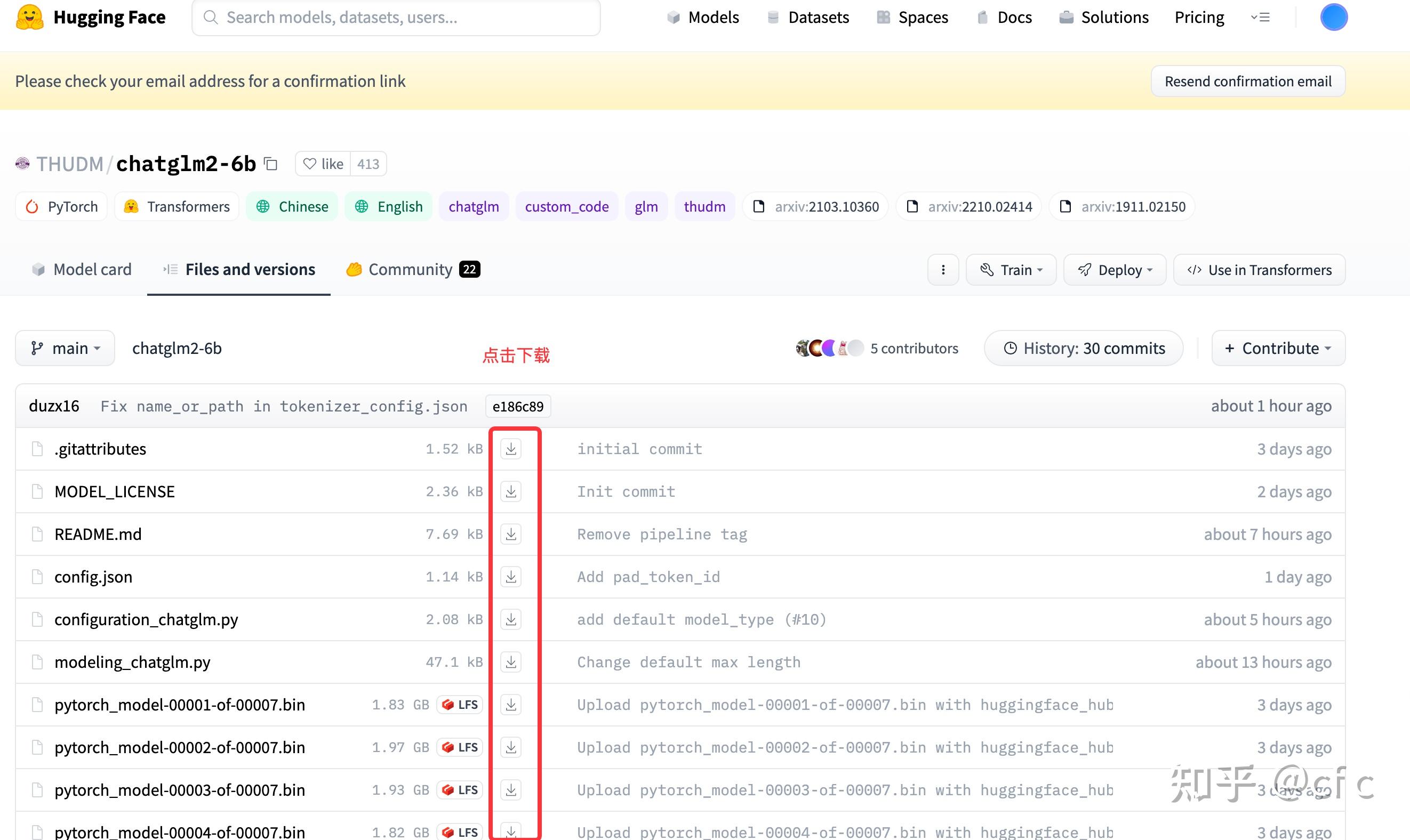Download configuration_chatglm.py file
This screenshot has height=840, width=1410.
pyautogui.click(x=511, y=619)
